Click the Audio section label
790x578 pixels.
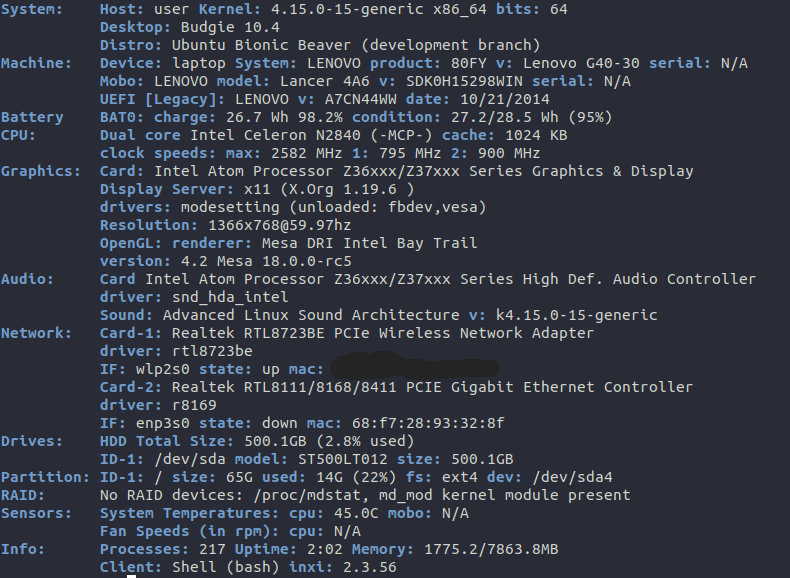[x=27, y=279]
